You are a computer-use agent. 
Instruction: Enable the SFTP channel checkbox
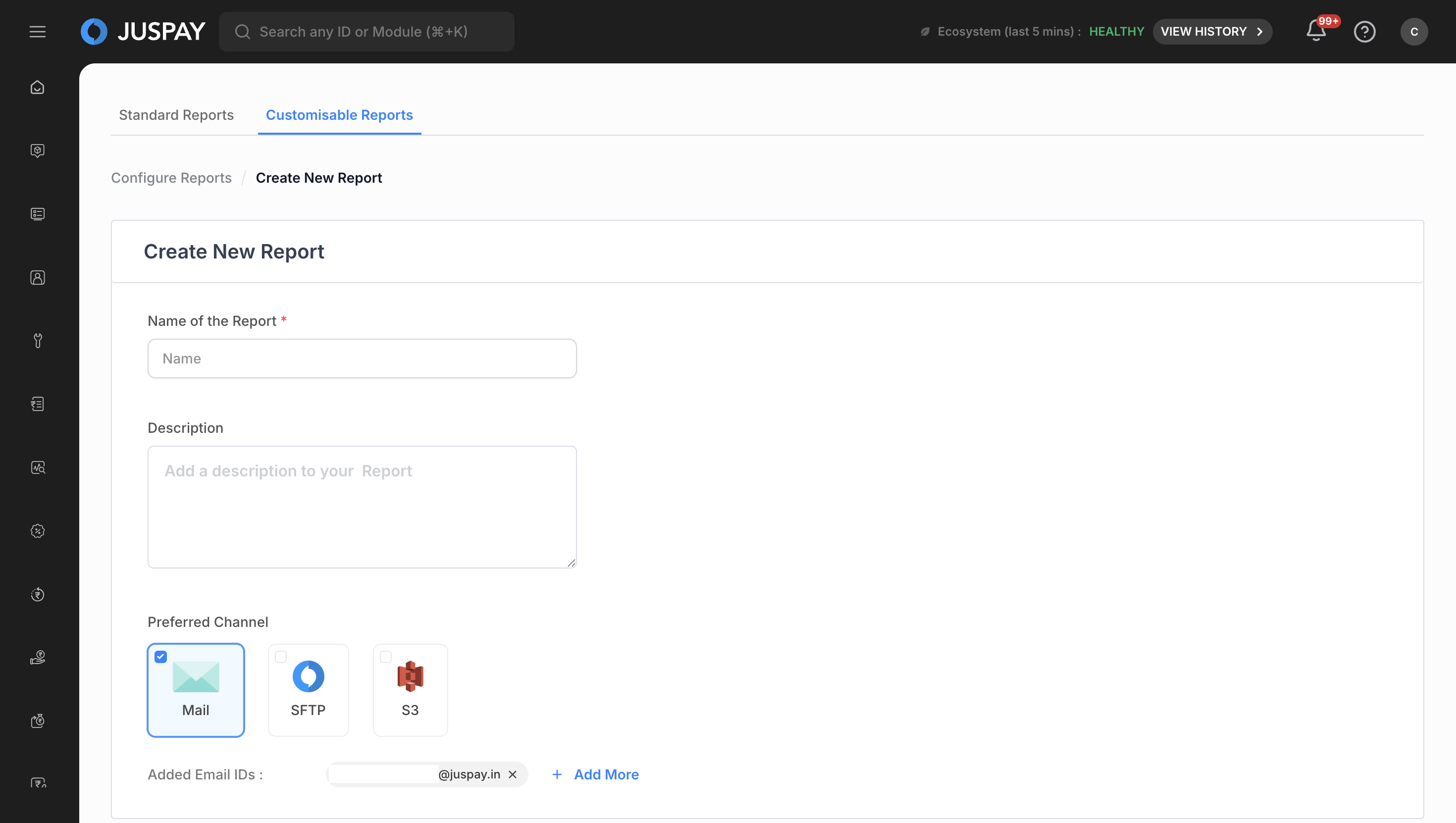tap(280, 657)
